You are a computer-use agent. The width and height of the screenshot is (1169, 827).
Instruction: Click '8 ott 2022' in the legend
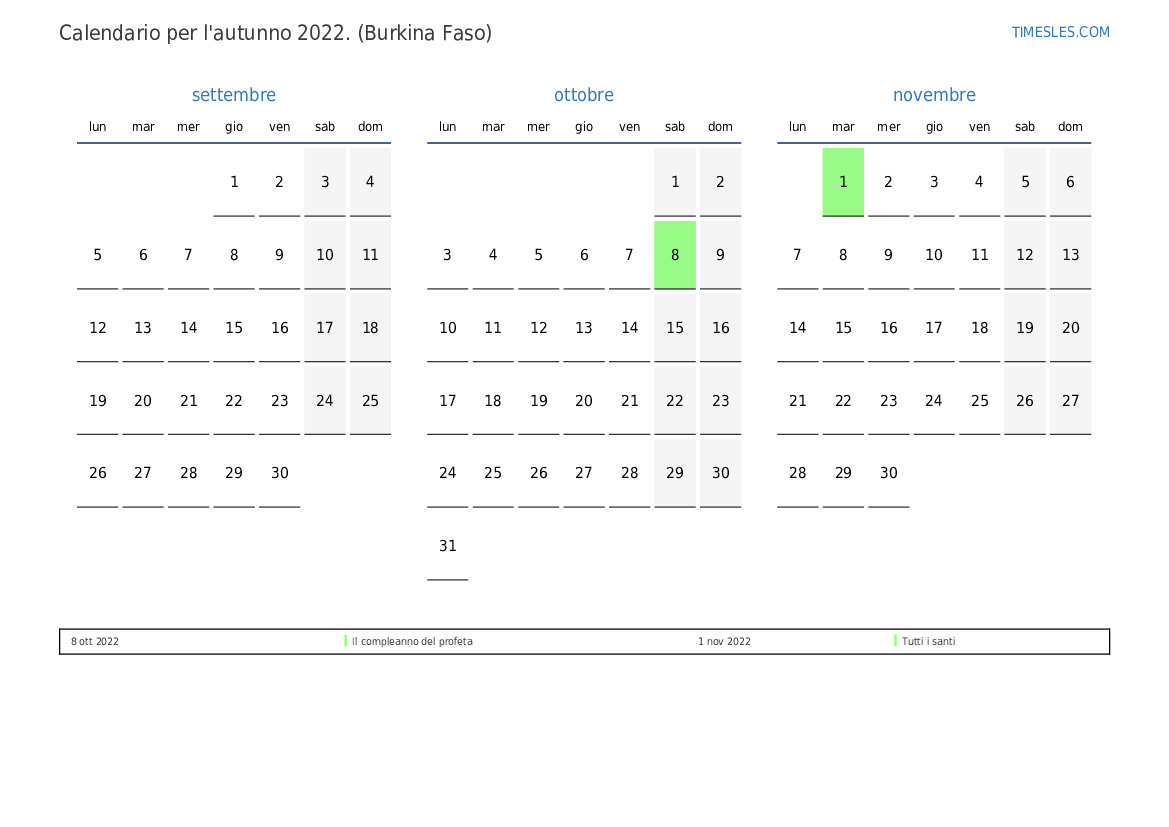click(95, 641)
